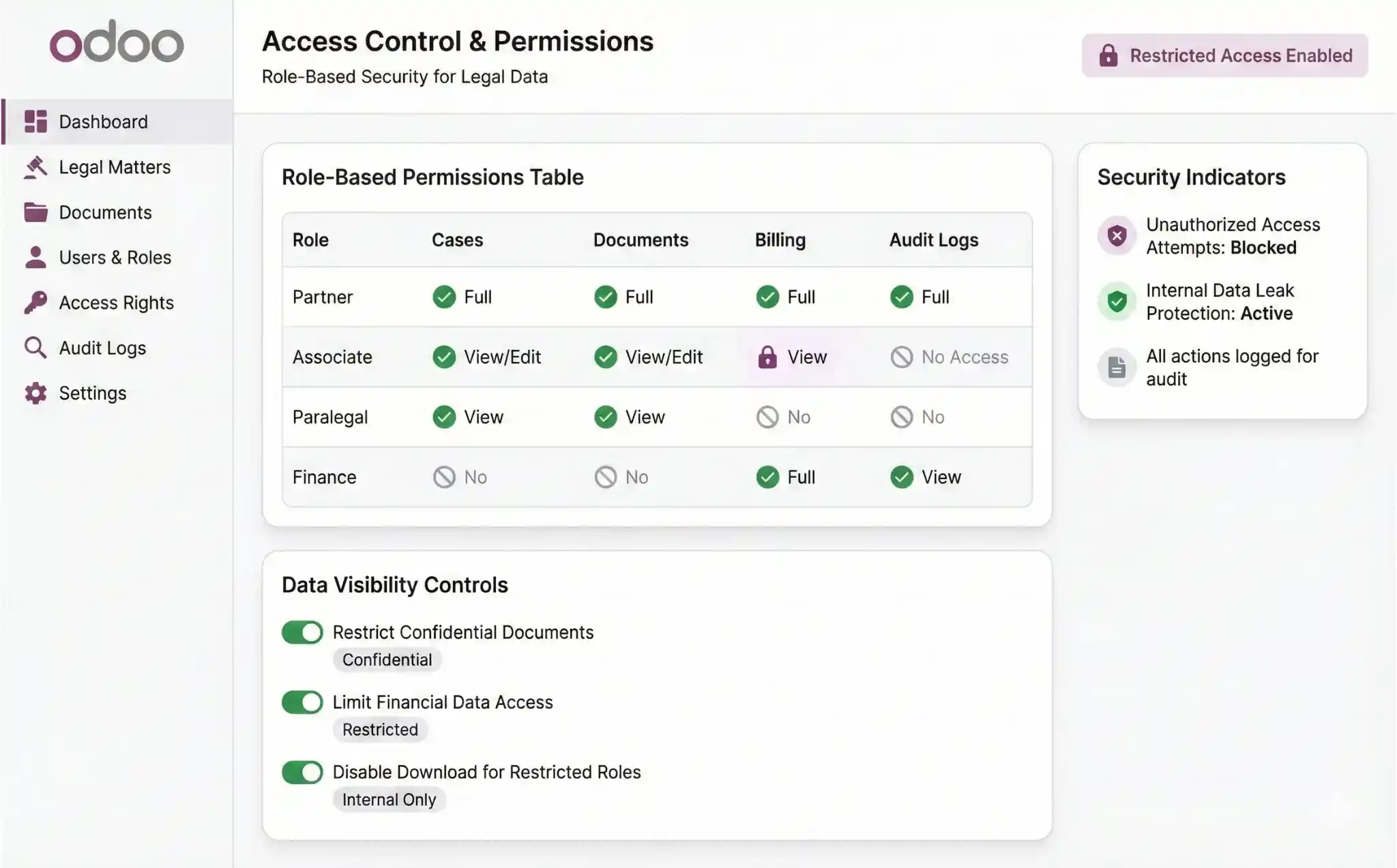Open Settings via the gear icon
The image size is (1397, 868).
point(36,393)
